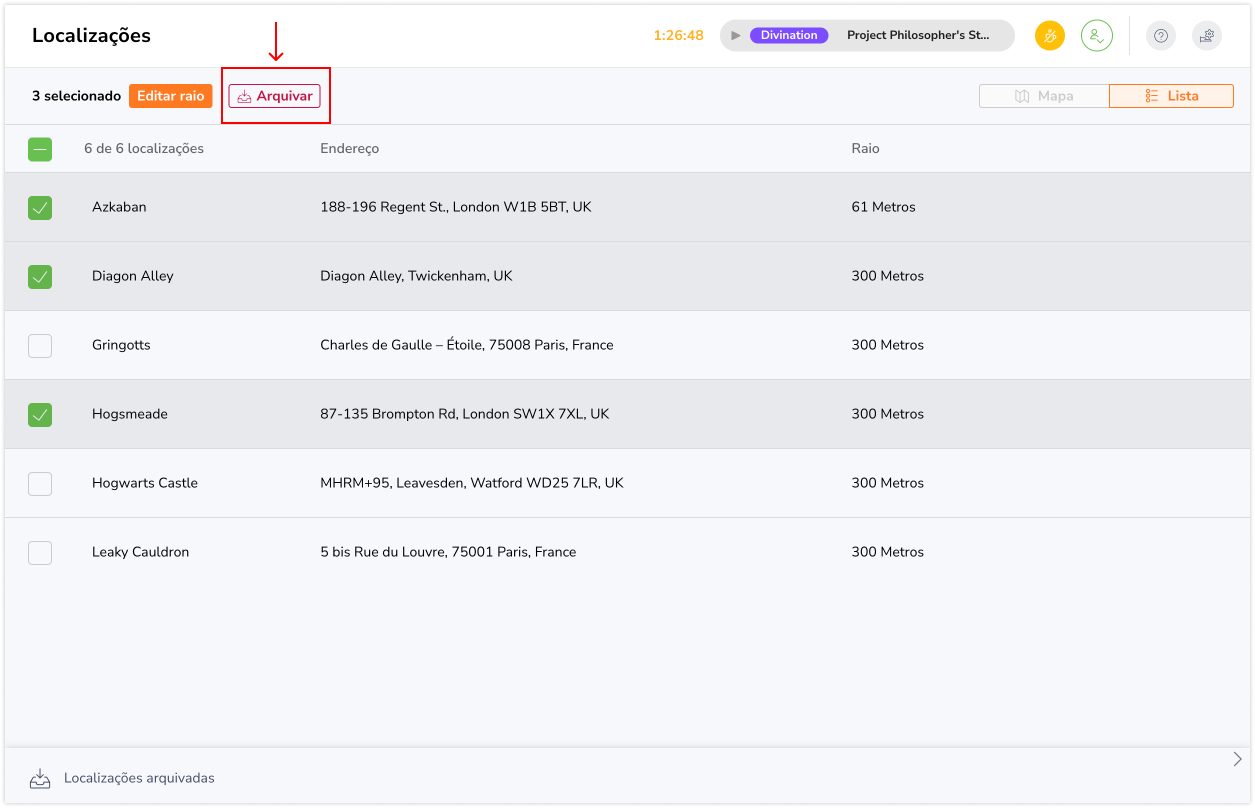Click the yellow break coffee-cup icon
The width and height of the screenshot is (1255, 808).
point(1049,36)
